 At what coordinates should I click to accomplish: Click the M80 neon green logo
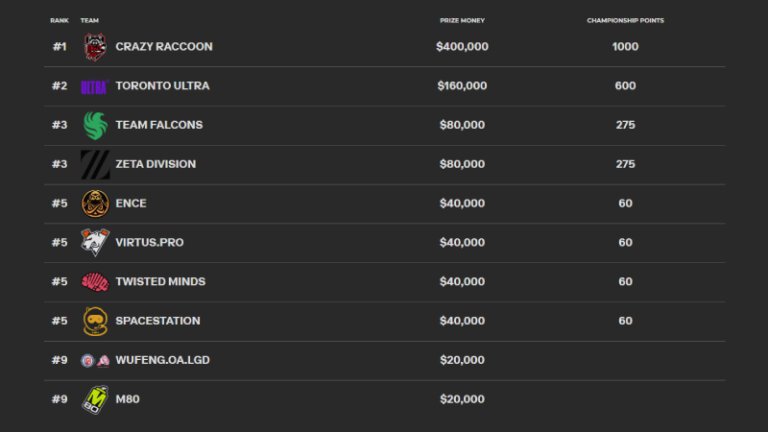95,399
